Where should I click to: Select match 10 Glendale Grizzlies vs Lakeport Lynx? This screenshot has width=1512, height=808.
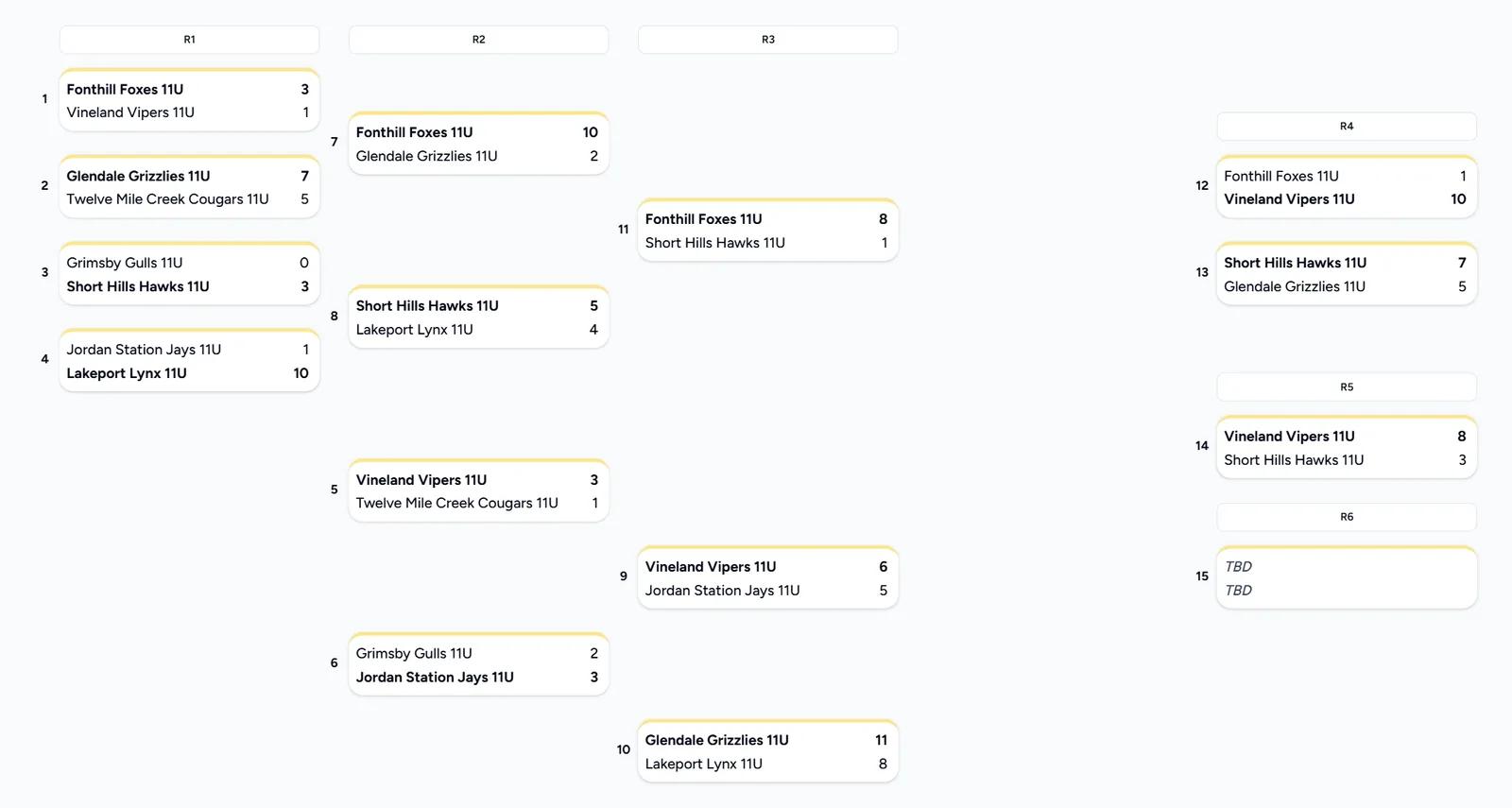tap(767, 752)
